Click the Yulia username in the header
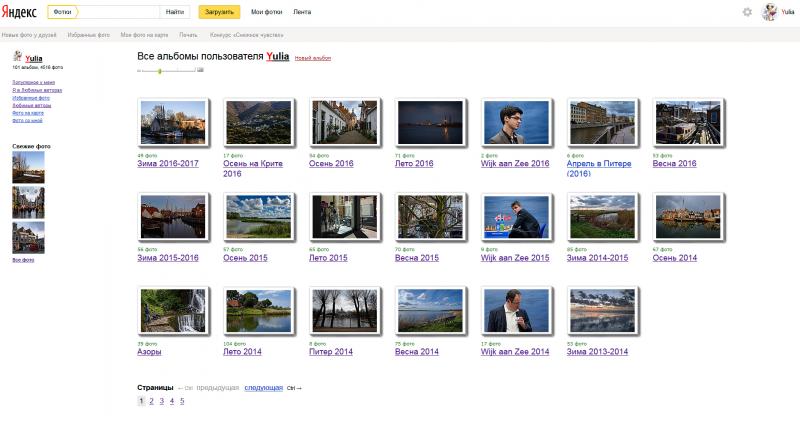 point(788,12)
